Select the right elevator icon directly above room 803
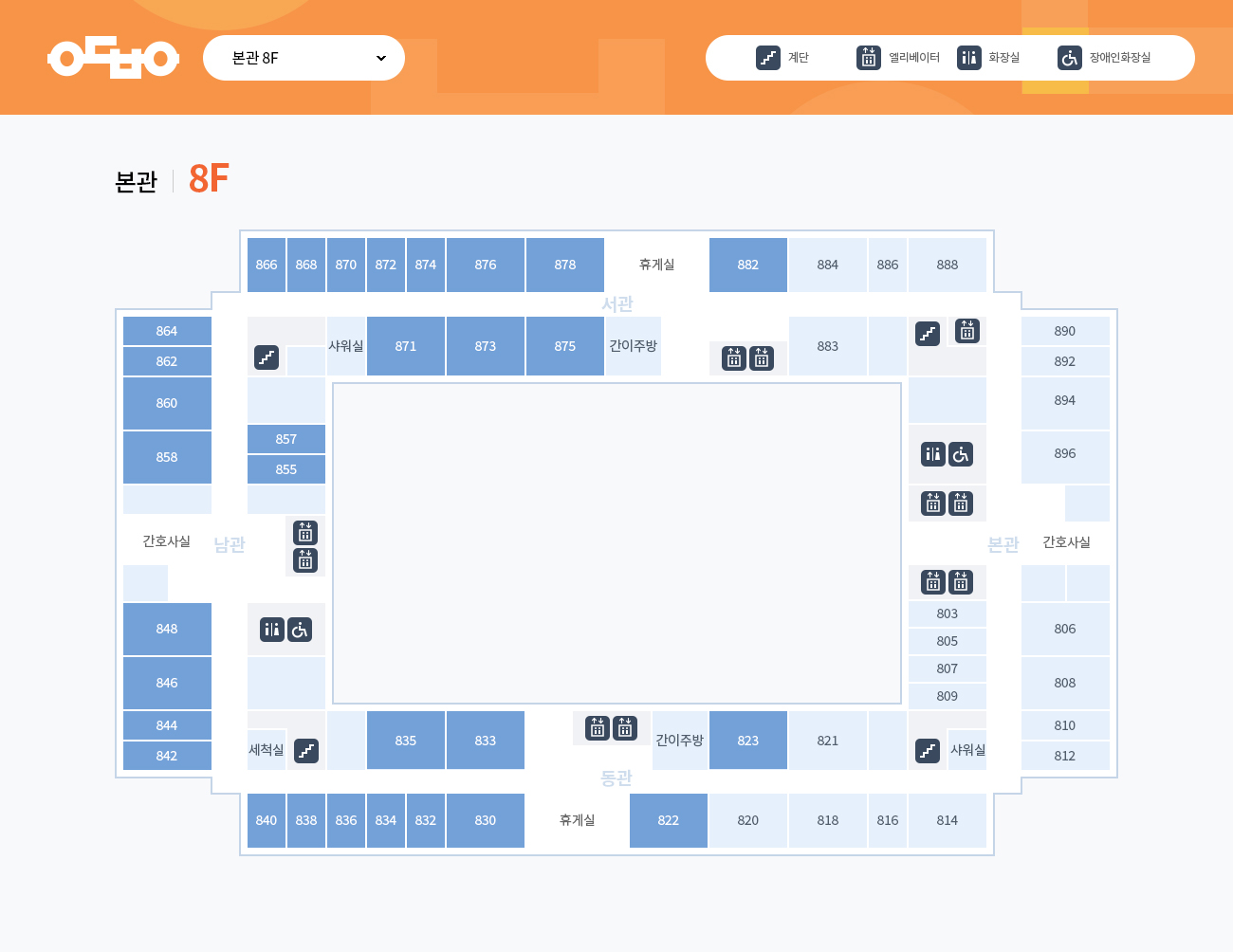The width and height of the screenshot is (1233, 952). point(961,581)
